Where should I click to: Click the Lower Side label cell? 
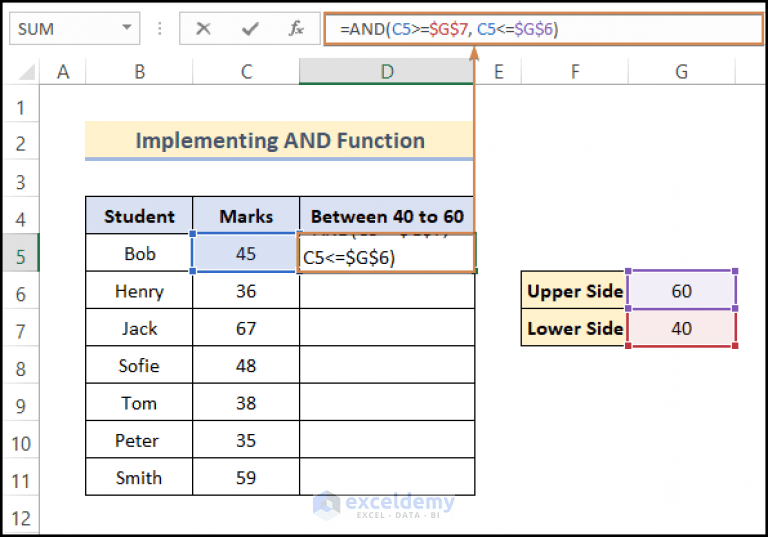[x=575, y=328]
